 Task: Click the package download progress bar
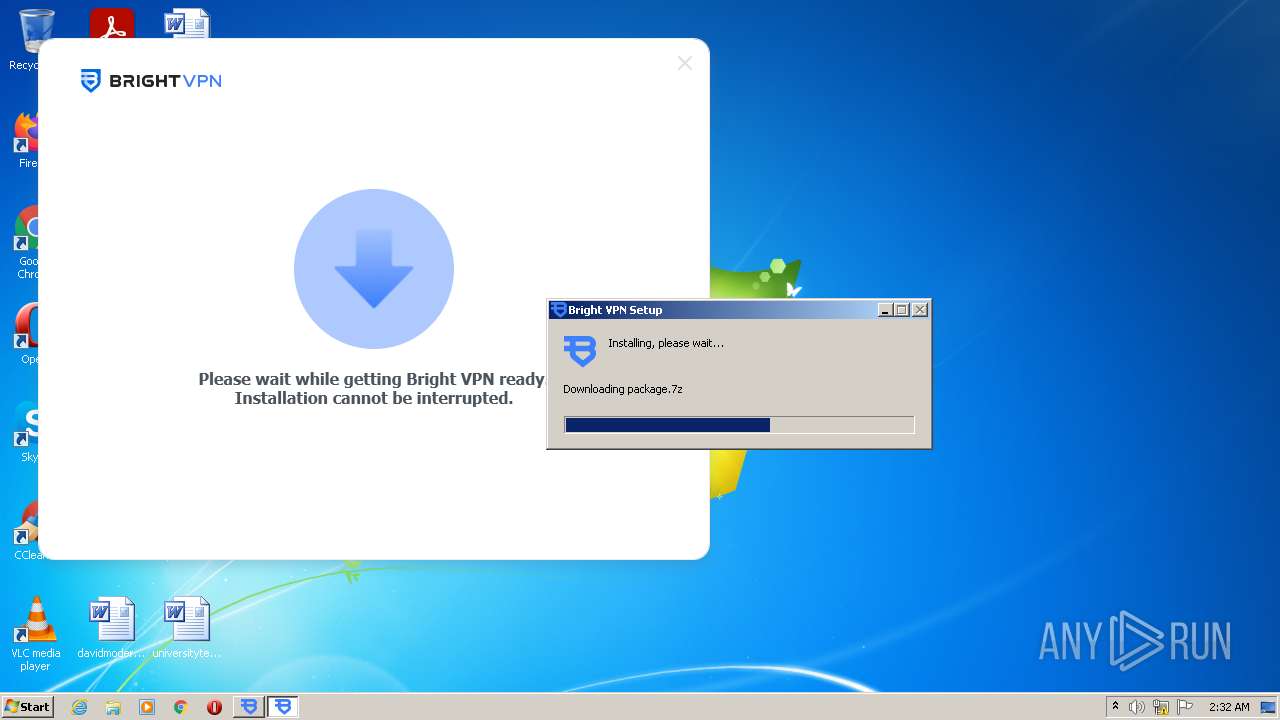[x=739, y=425]
